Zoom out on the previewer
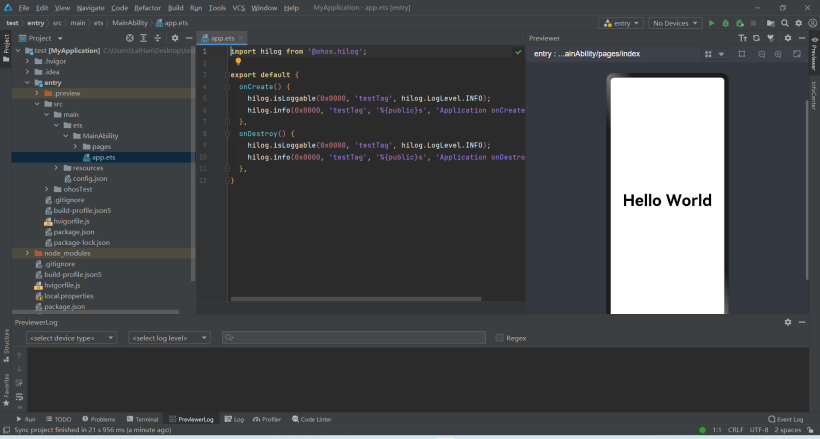This screenshot has width=820, height=439. pos(762,54)
